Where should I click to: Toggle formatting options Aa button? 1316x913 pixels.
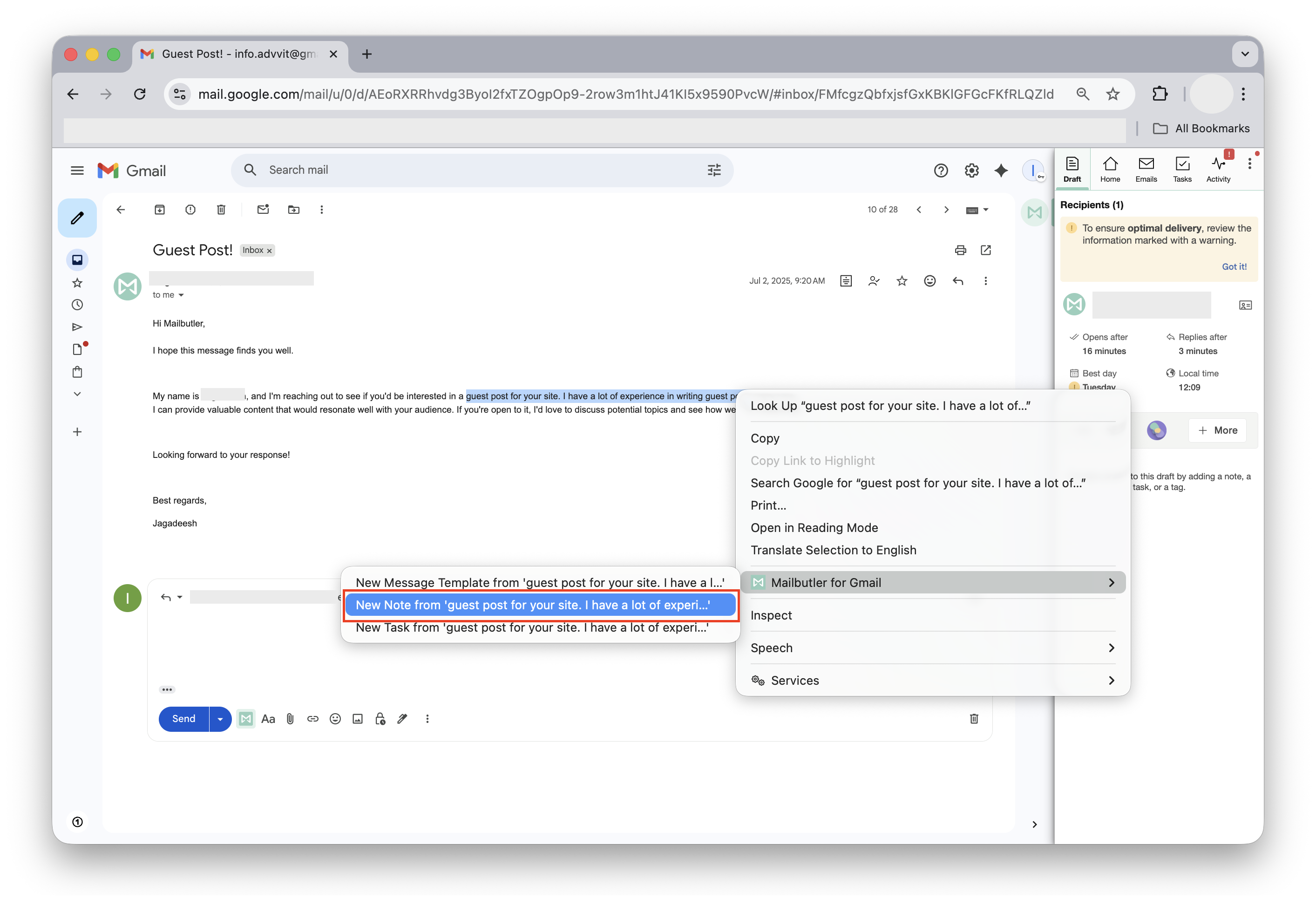tap(268, 719)
